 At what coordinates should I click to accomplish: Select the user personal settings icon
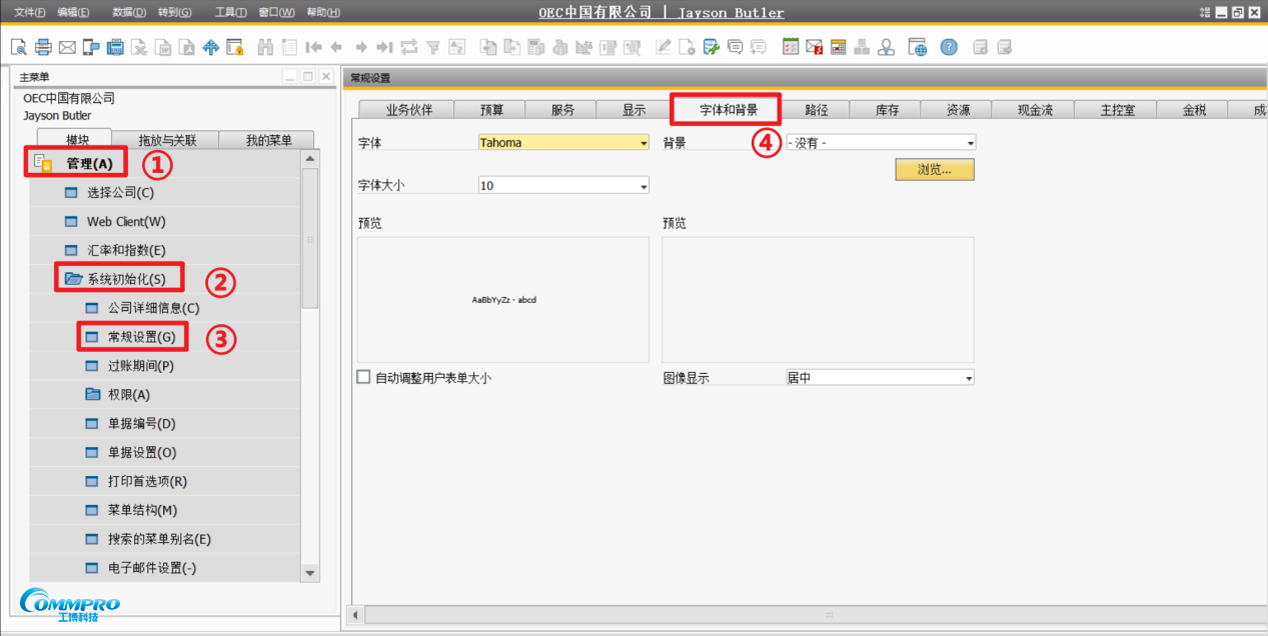point(885,46)
